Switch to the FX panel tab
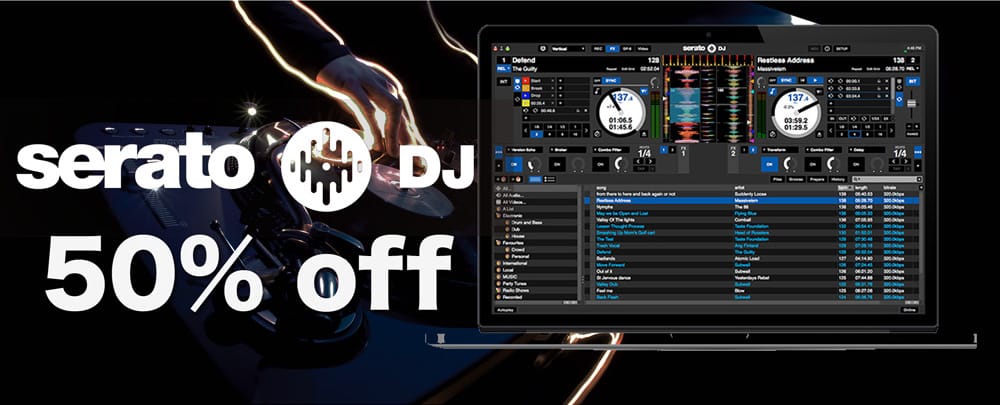Screen dimensions: 1000x405 [612, 48]
